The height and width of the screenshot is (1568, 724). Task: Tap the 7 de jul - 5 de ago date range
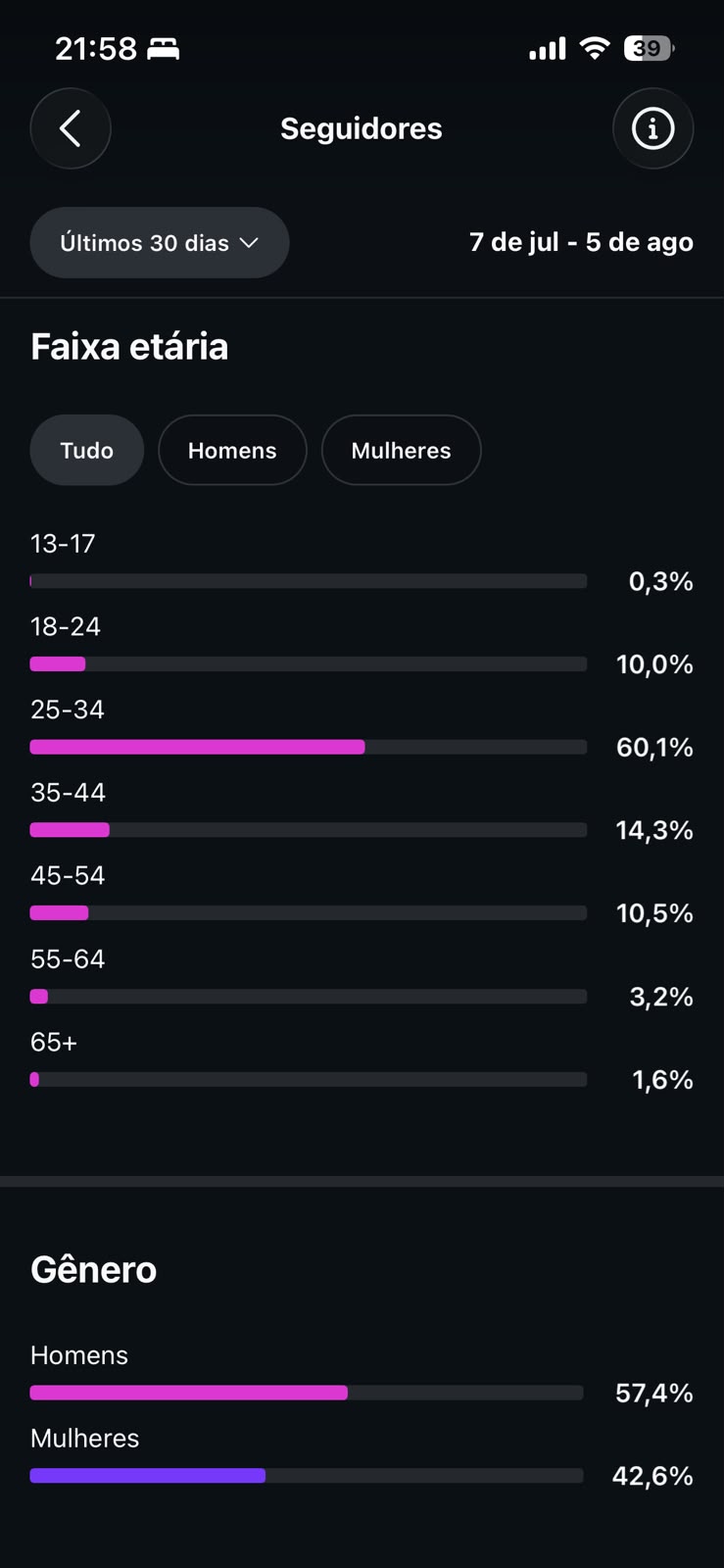coord(581,242)
